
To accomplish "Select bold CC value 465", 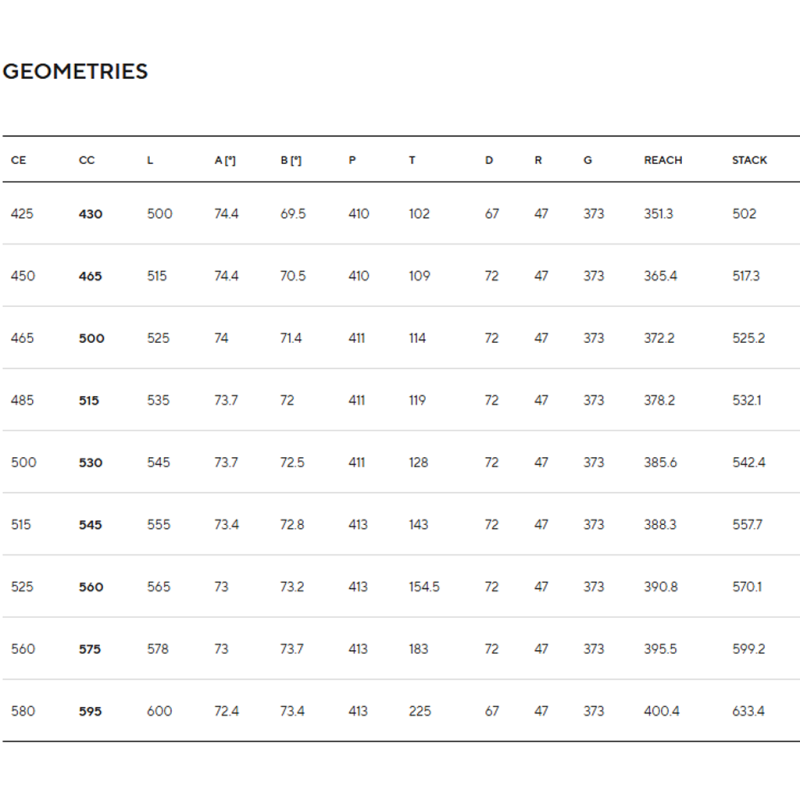I will 90,276.
